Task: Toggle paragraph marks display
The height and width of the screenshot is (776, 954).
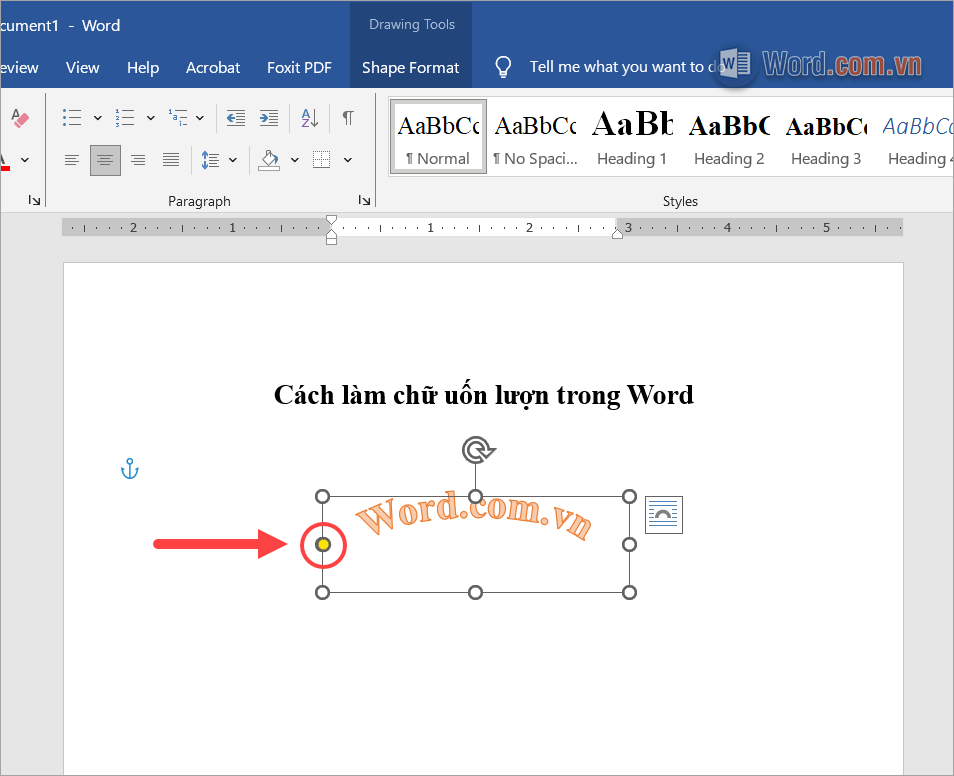Action: [x=347, y=117]
